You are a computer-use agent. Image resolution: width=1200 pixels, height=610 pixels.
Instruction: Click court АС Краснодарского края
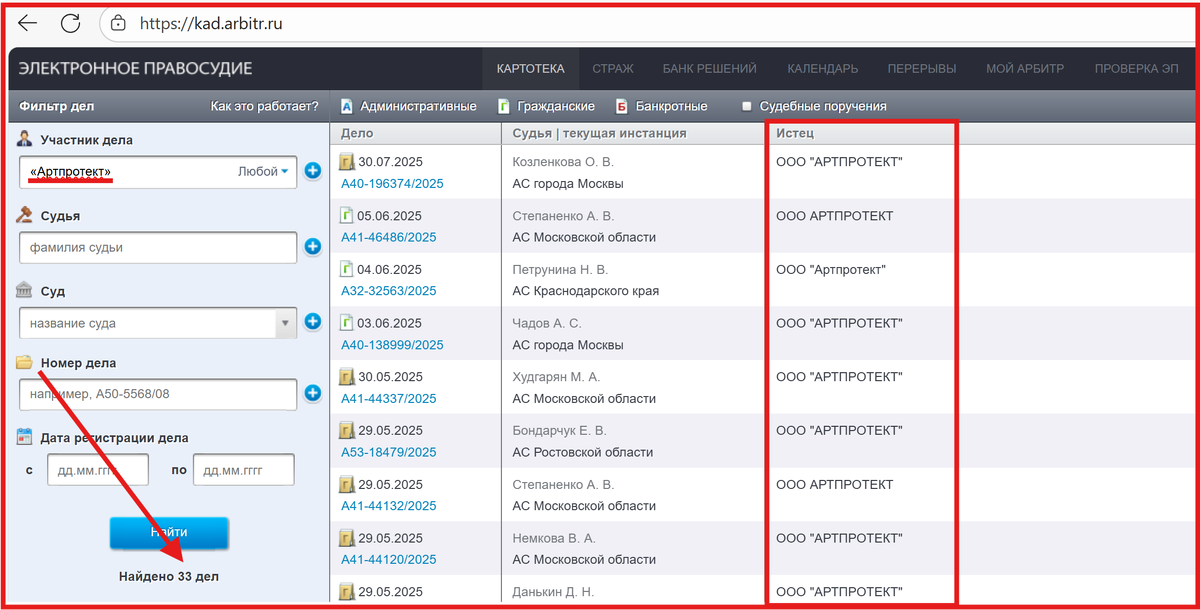click(585, 291)
